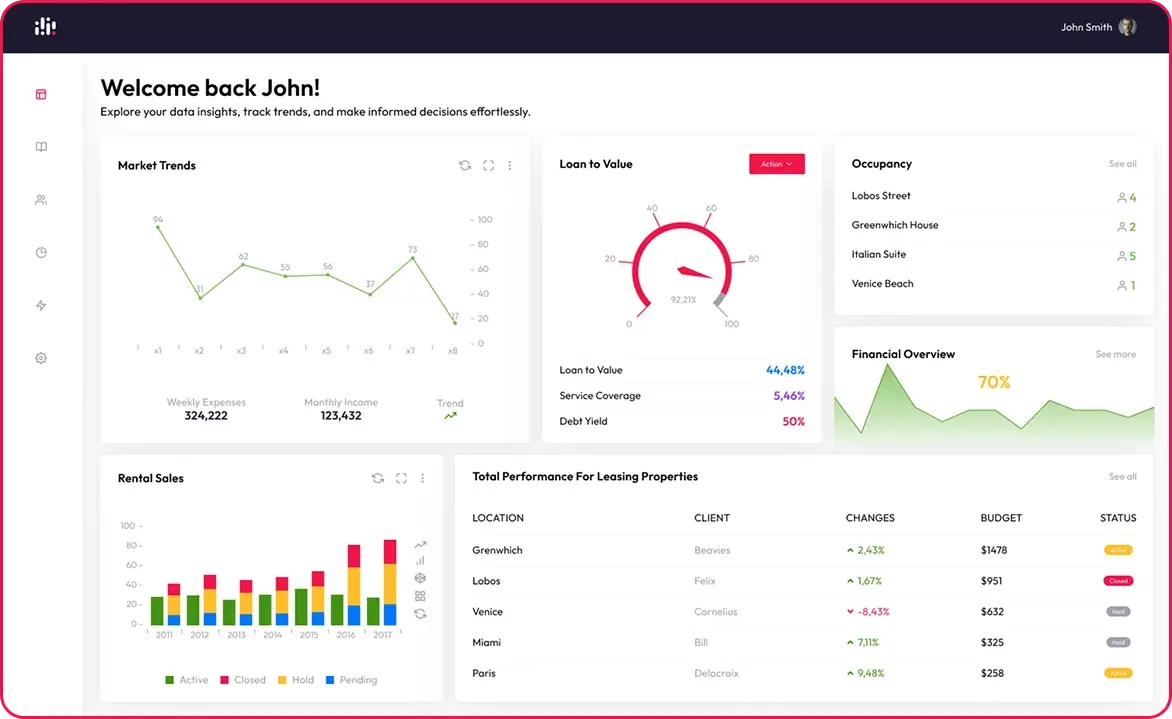Image resolution: width=1172 pixels, height=719 pixels.
Task: Click the CLIENT column header
Action: coord(712,518)
